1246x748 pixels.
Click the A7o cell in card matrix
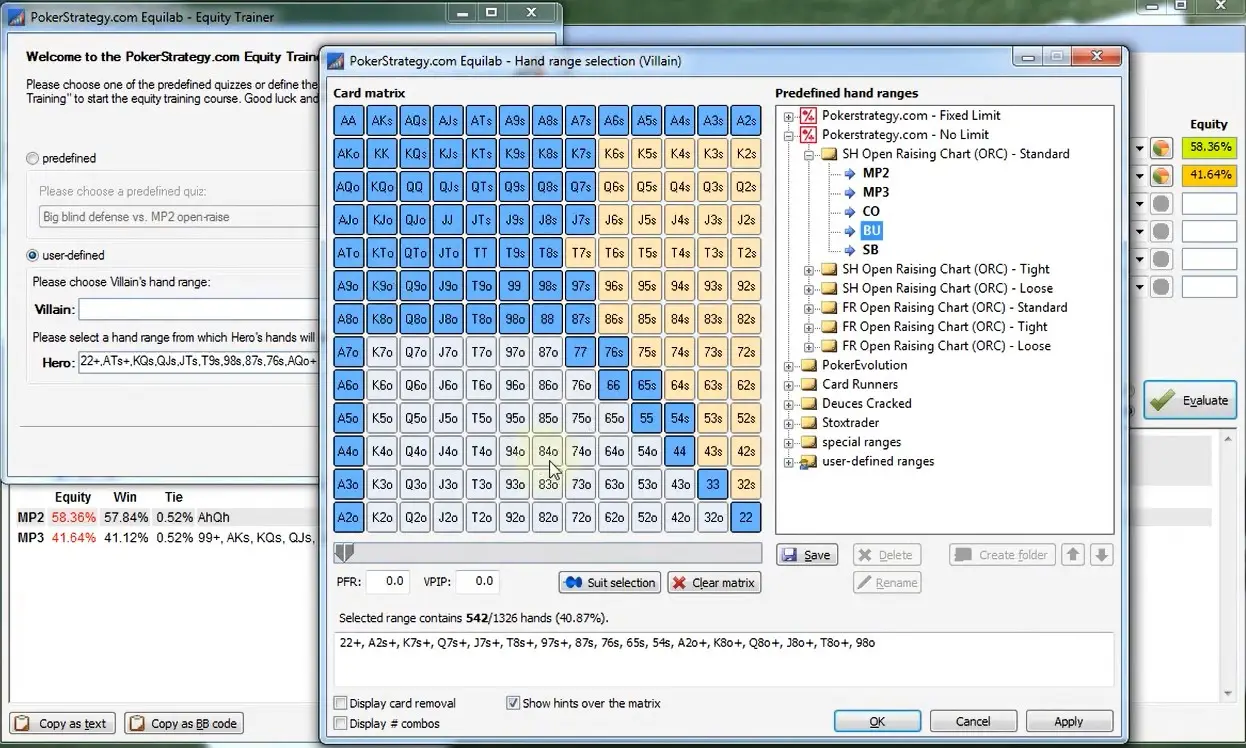coord(348,352)
